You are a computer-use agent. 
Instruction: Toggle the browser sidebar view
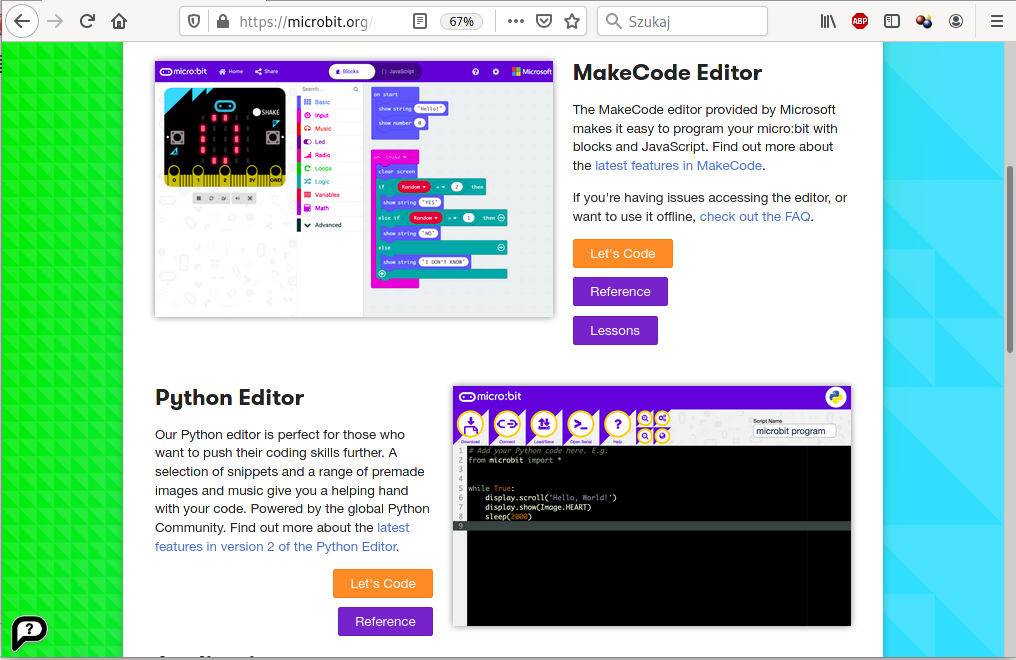pos(892,21)
